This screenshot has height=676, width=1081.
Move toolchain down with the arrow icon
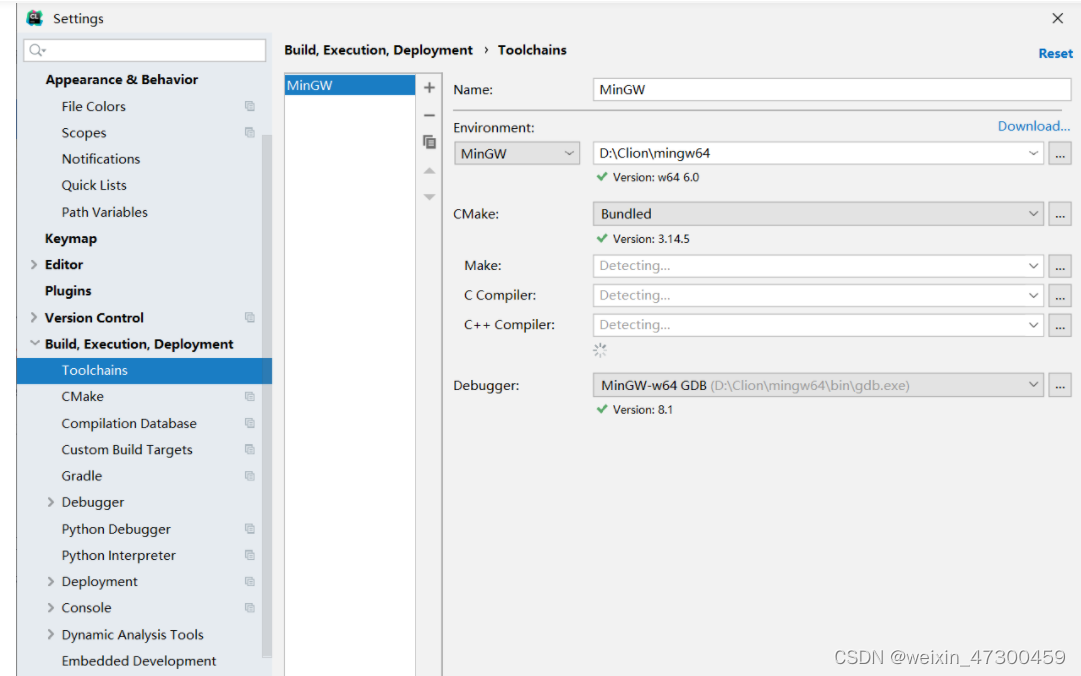tap(429, 197)
